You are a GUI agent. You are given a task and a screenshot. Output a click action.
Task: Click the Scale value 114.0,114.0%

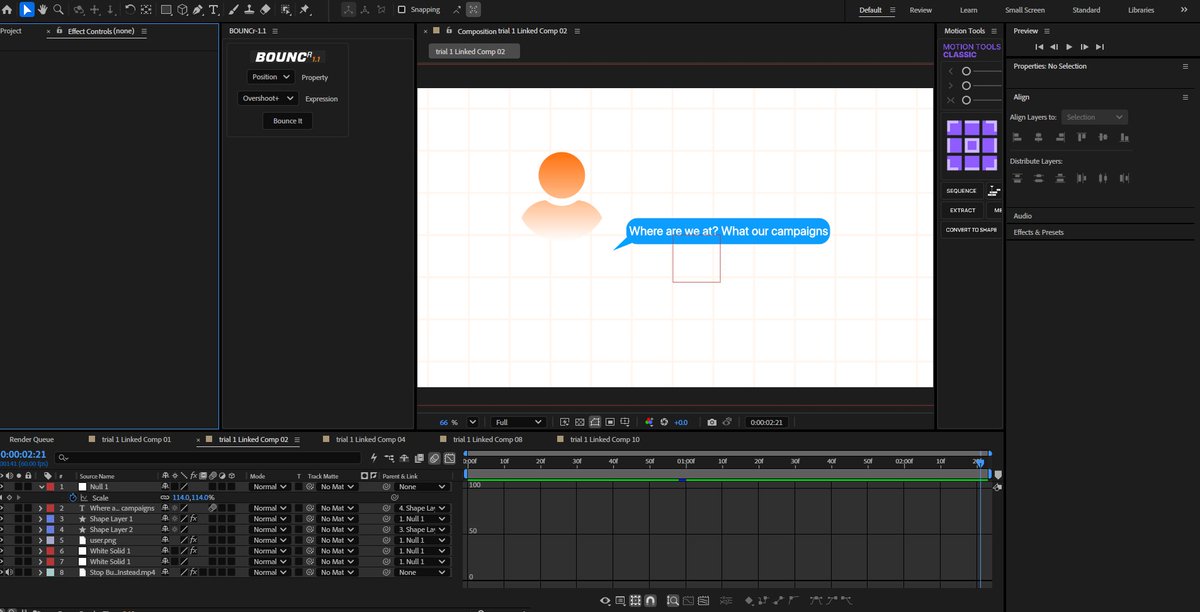pyautogui.click(x=193, y=497)
